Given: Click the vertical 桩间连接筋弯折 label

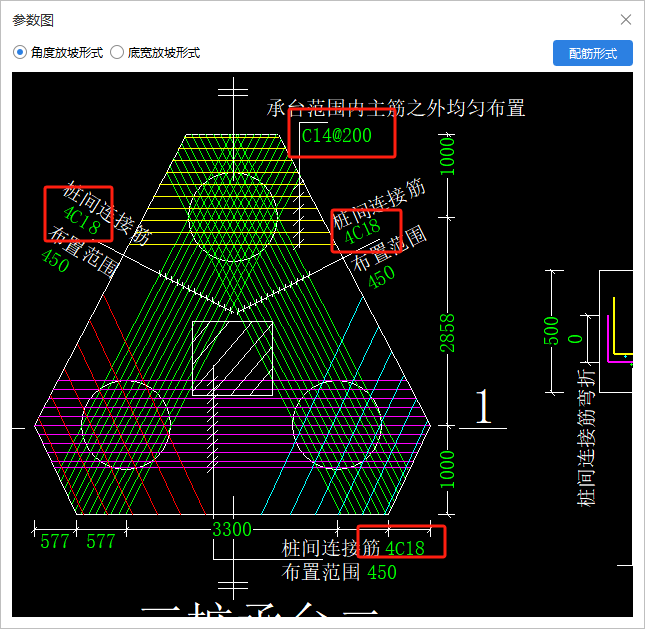Looking at the screenshot, I should point(586,437).
